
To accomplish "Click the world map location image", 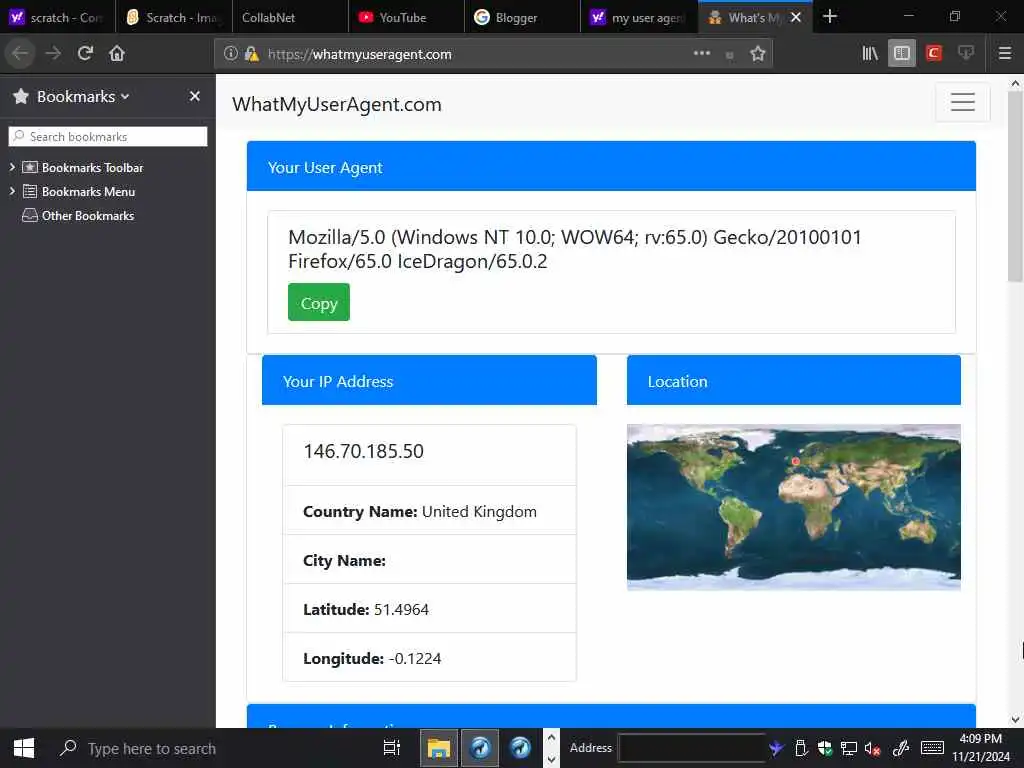I will [x=793, y=507].
